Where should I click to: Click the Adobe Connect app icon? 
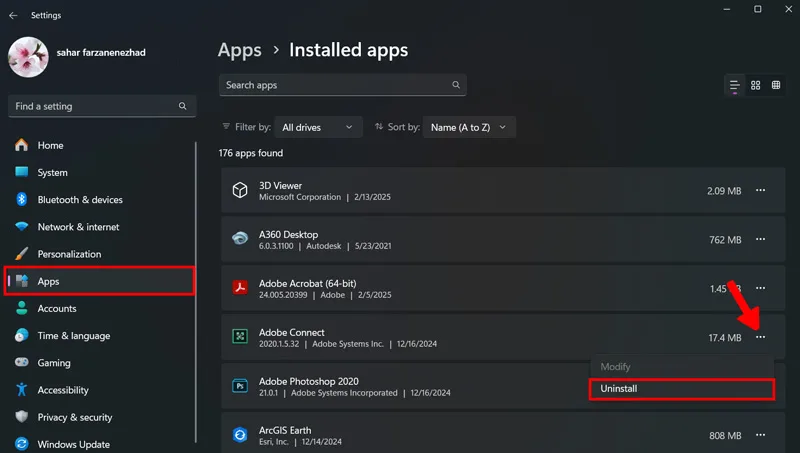(240, 336)
